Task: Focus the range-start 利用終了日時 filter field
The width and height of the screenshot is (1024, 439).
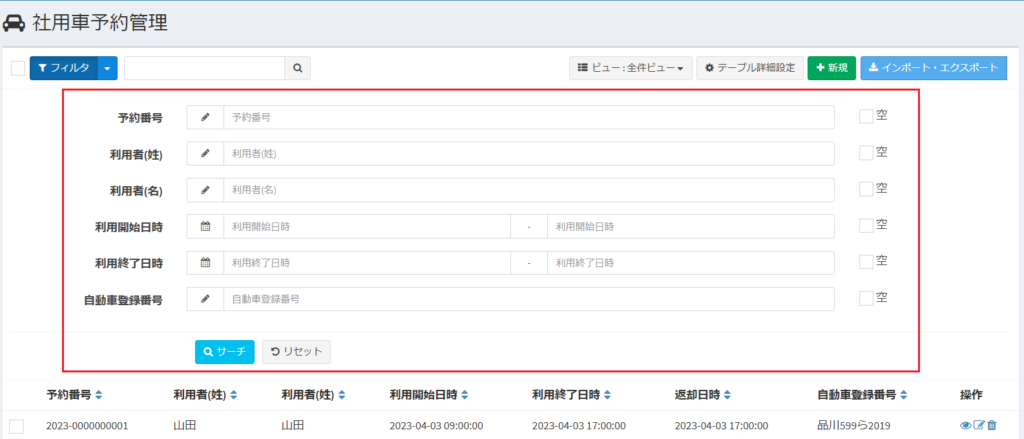Action: 367,263
